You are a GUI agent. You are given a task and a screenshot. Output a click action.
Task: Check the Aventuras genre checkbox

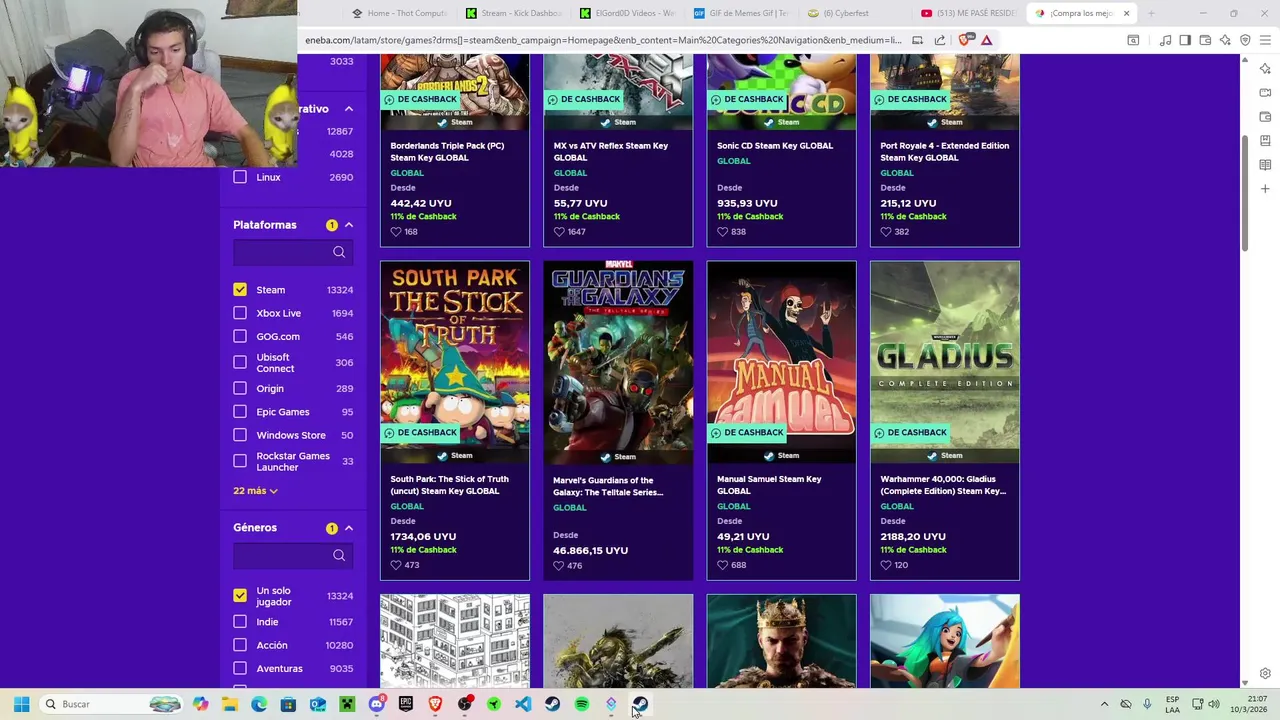point(240,668)
